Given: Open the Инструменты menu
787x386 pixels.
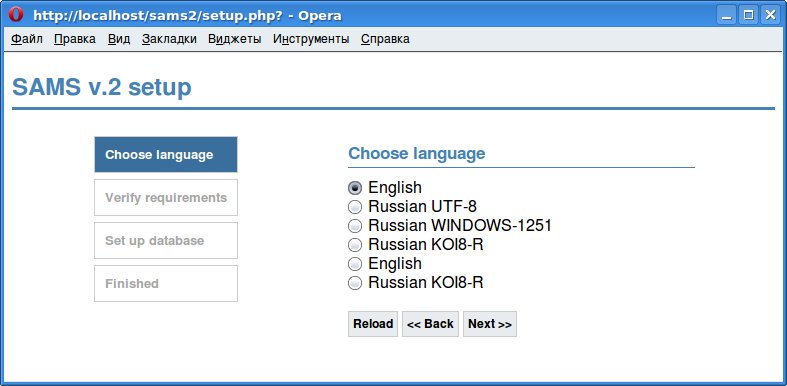Looking at the screenshot, I should pyautogui.click(x=311, y=39).
